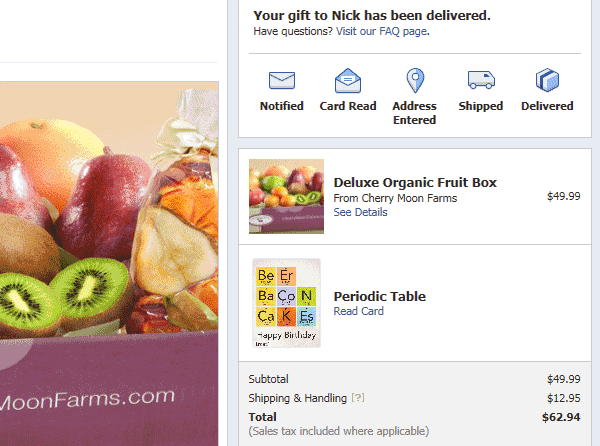This screenshot has width=600, height=446.
Task: Click the Delivered package box icon
Action: pyautogui.click(x=547, y=80)
